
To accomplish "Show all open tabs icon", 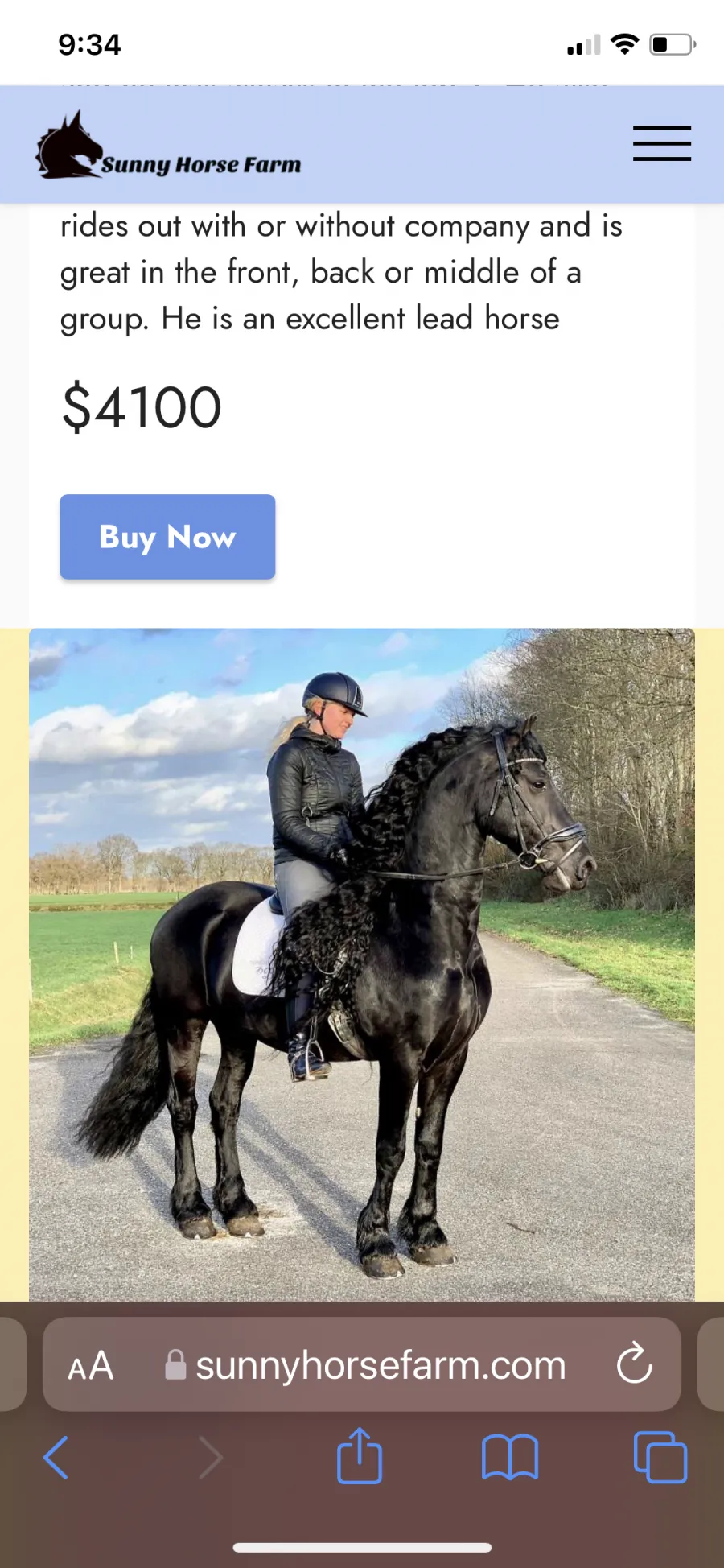I will click(x=660, y=1457).
